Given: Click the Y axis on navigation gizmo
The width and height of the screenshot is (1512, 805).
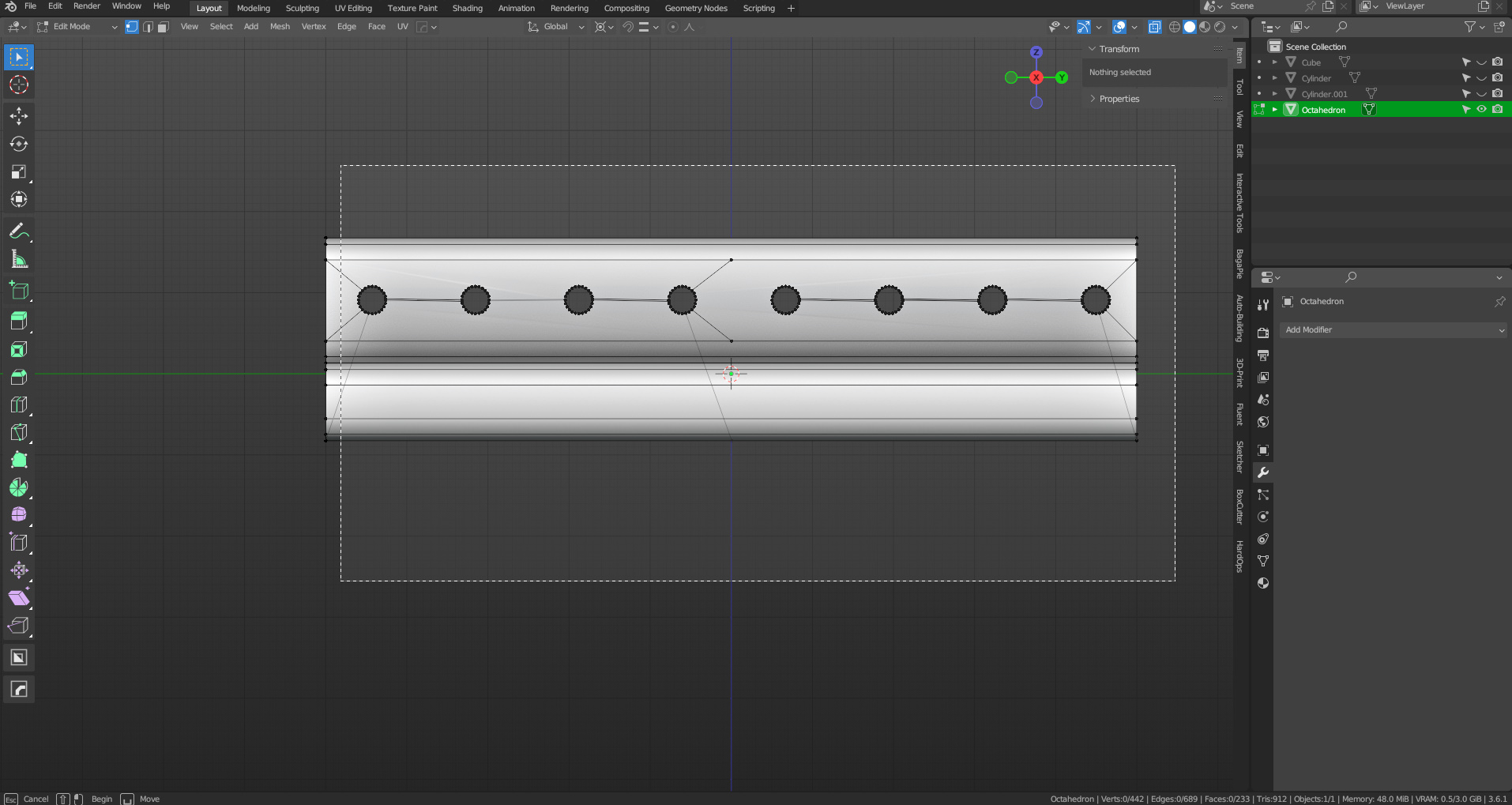Looking at the screenshot, I should point(1062,77).
